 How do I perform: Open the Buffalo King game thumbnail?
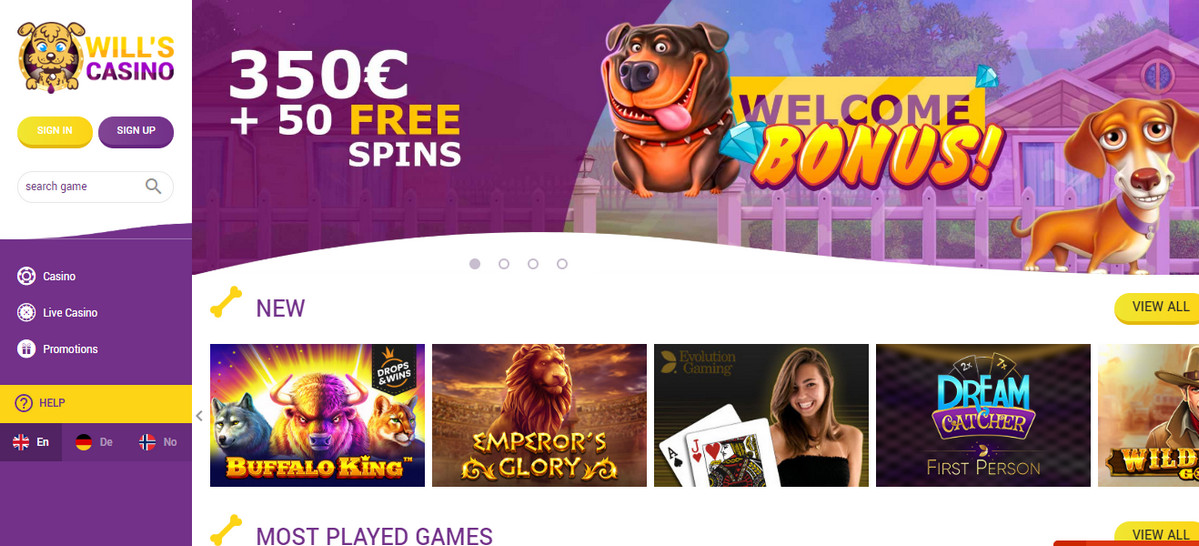[x=317, y=415]
